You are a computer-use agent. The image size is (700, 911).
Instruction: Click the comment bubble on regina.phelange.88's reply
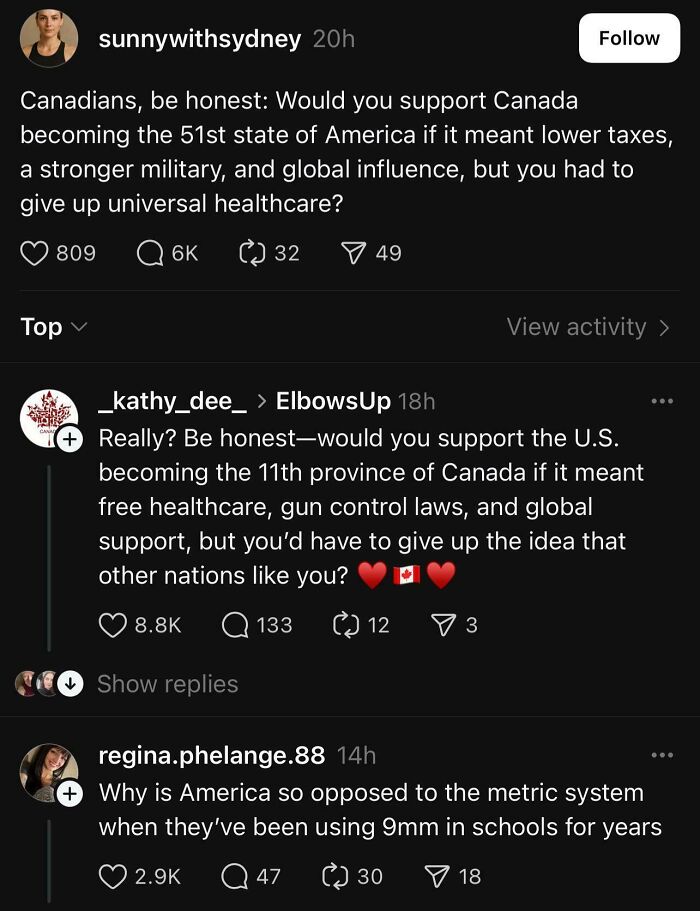pos(236,876)
